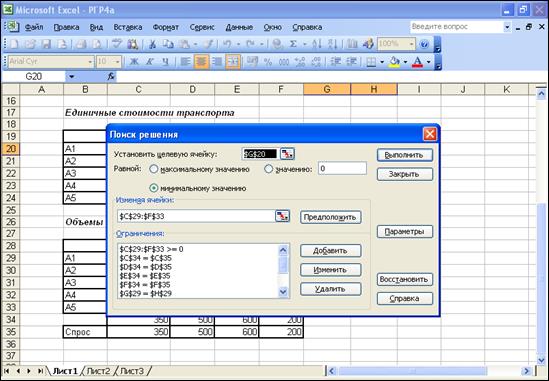Image resolution: width=549 pixels, height=381 pixels.
Task: Click the Insert Hyperlink icon
Action: 277,44
